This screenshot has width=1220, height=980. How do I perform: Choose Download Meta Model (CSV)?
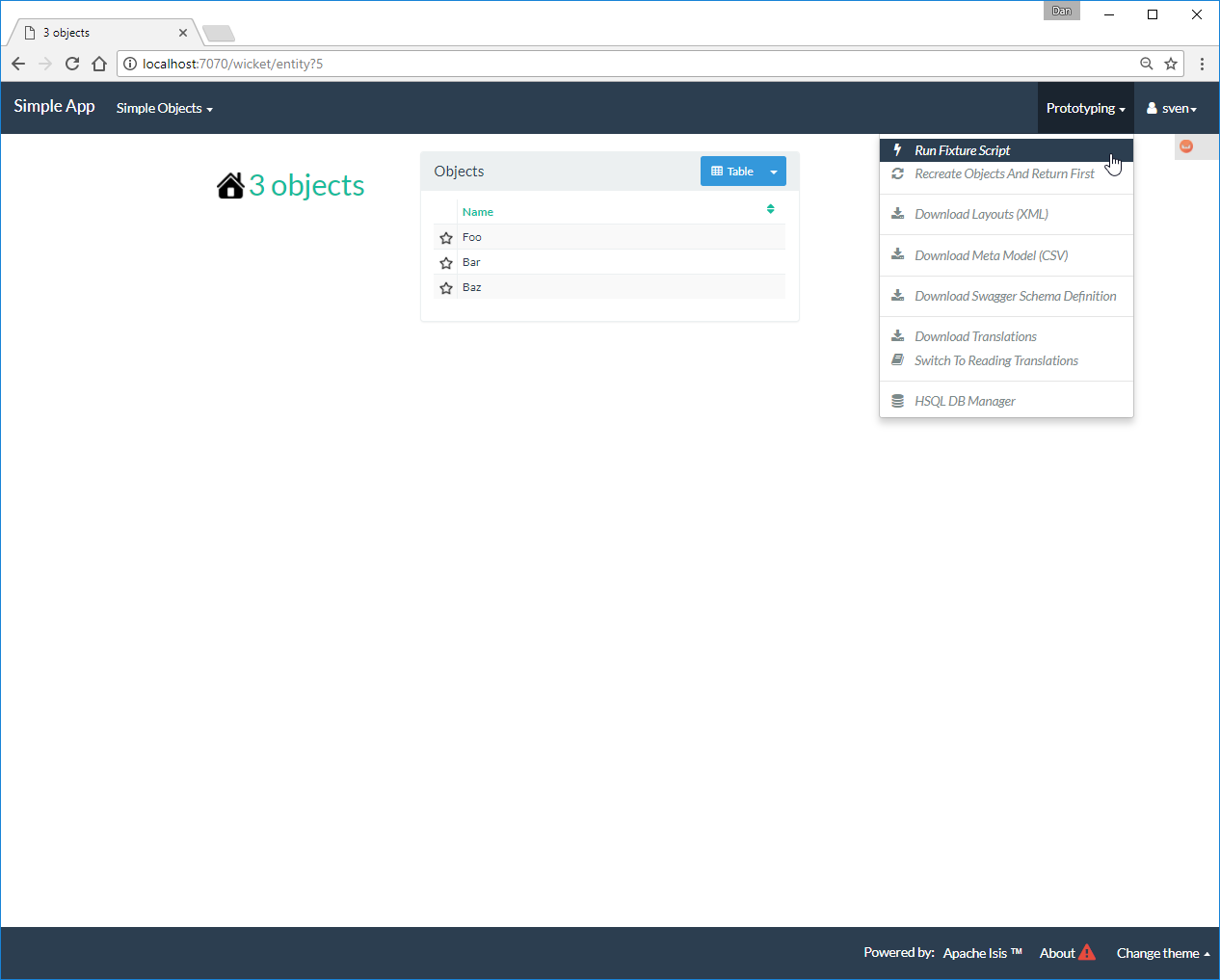991,255
